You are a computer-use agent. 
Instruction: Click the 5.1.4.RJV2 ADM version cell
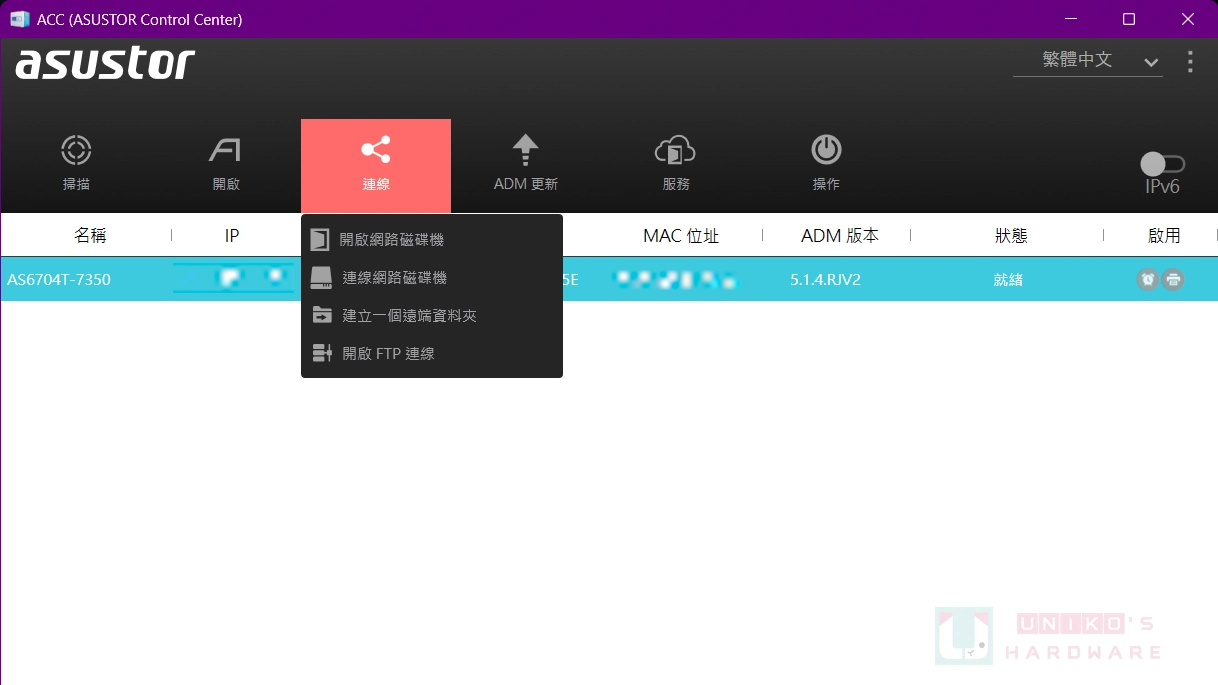click(x=825, y=279)
